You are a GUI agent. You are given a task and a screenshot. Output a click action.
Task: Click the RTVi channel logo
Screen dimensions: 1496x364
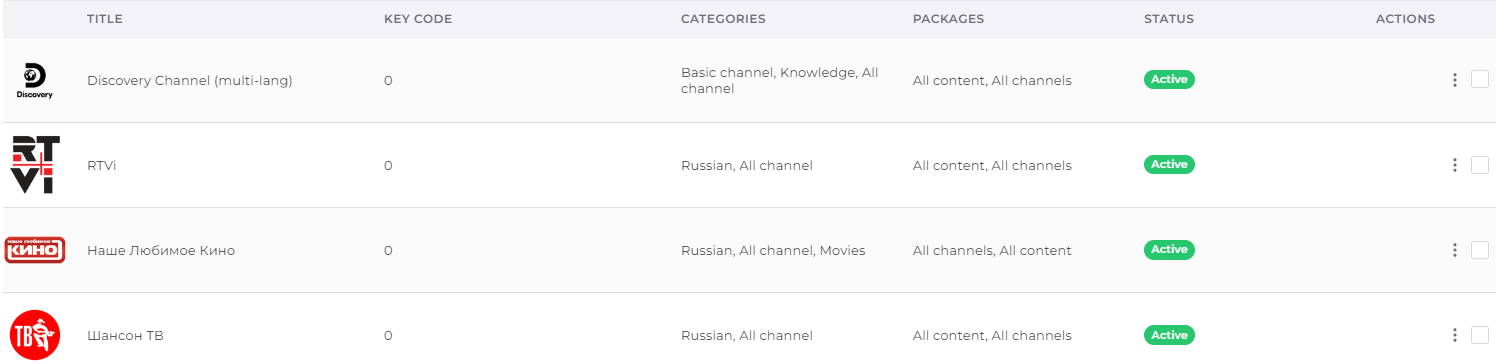click(x=35, y=165)
